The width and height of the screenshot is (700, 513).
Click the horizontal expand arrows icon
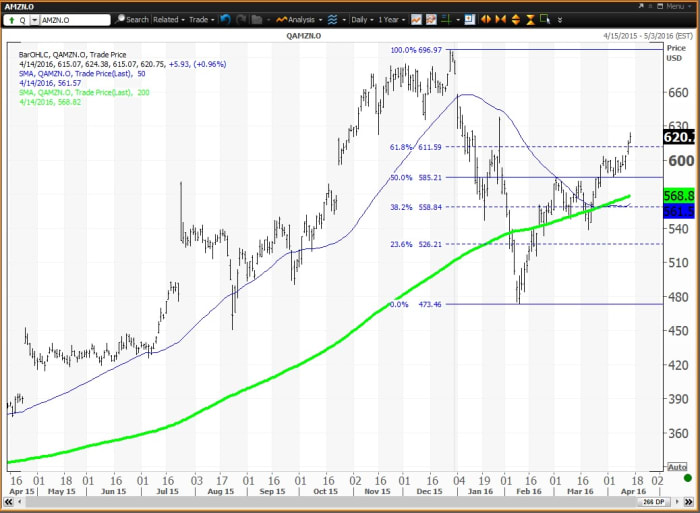487,19
